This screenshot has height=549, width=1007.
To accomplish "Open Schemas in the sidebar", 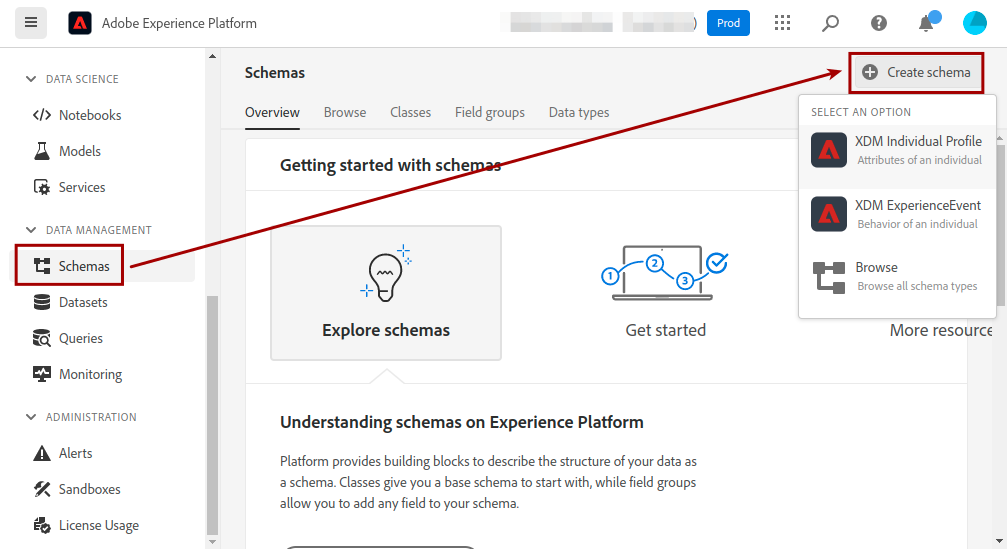I will pos(71,266).
